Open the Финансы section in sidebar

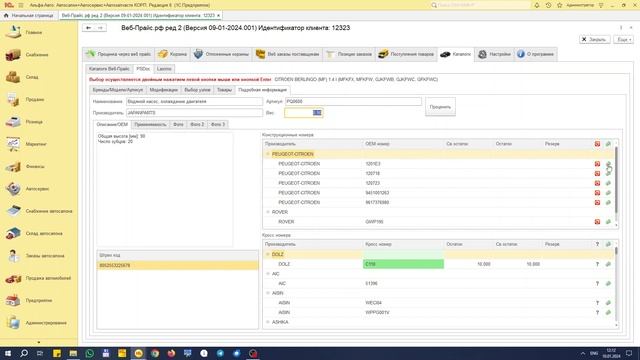click(35, 167)
